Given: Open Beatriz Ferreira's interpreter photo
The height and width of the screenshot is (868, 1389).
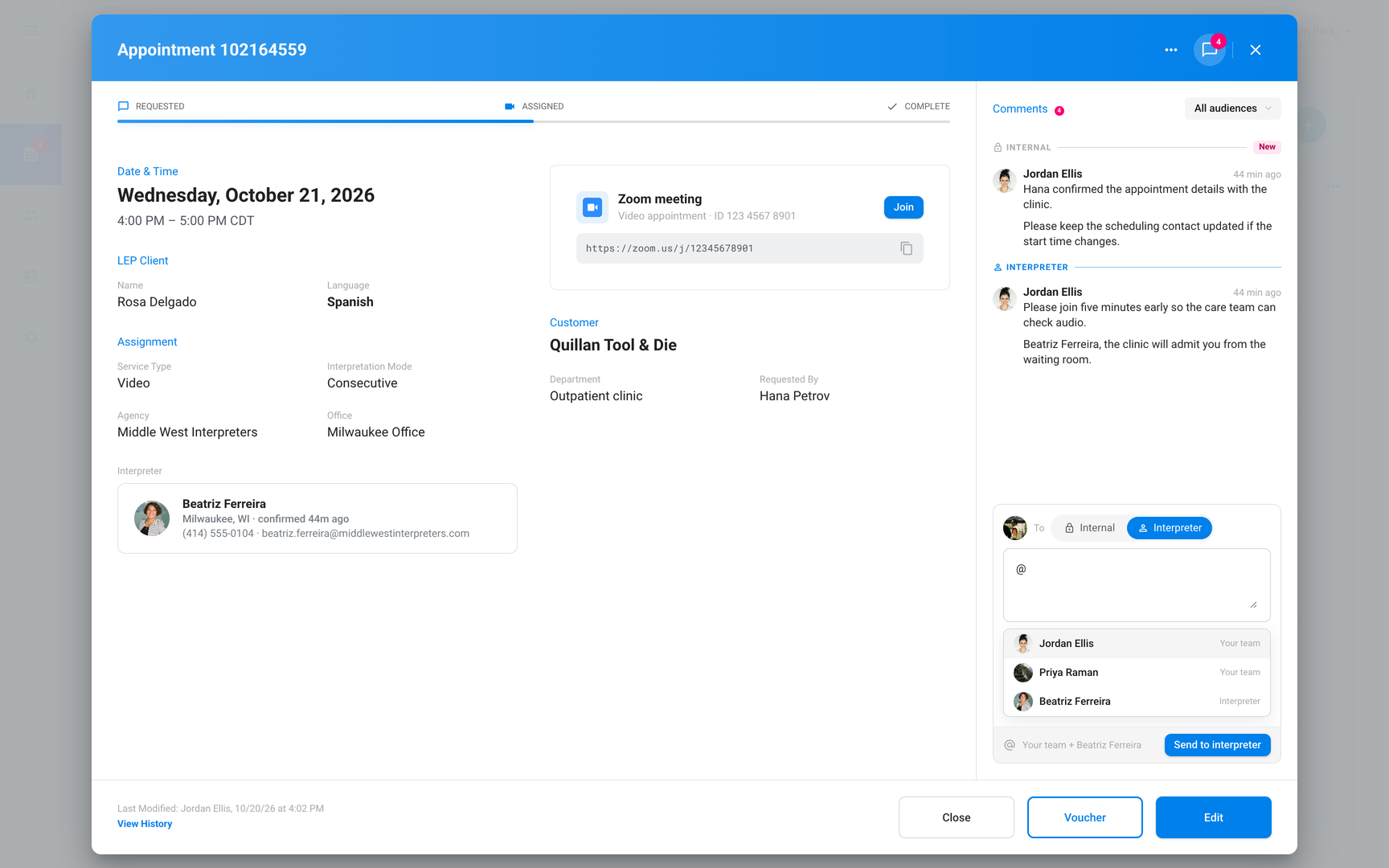Looking at the screenshot, I should pos(152,518).
